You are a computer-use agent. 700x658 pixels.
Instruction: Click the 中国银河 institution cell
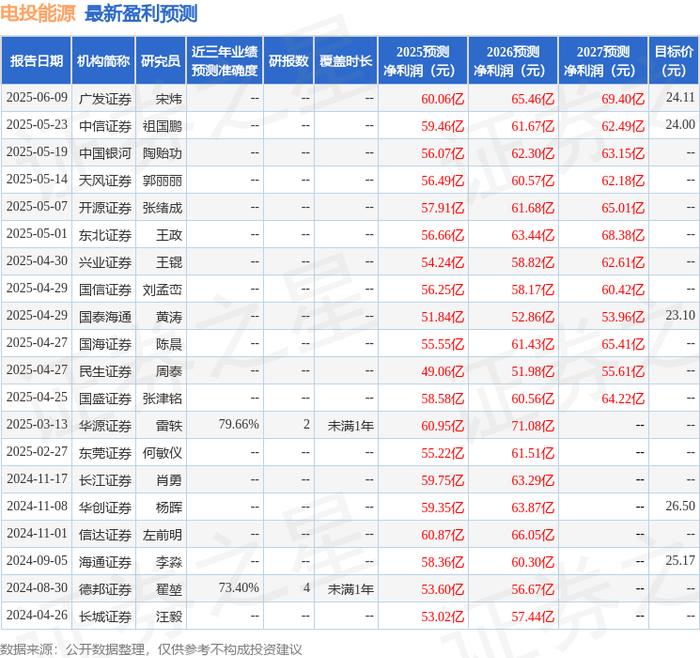click(x=105, y=154)
